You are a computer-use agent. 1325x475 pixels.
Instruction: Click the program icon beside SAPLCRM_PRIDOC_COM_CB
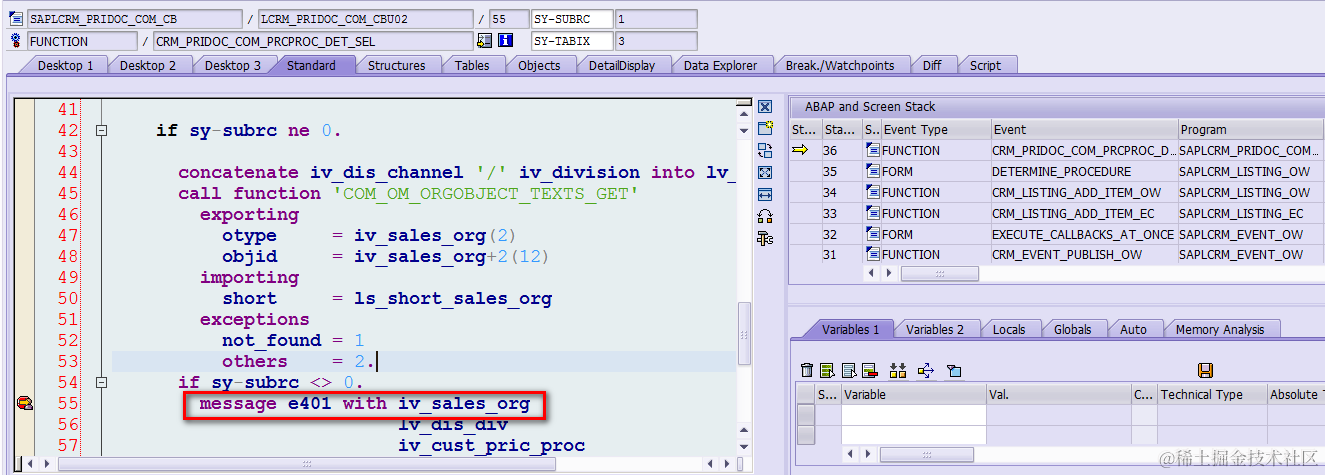point(15,19)
